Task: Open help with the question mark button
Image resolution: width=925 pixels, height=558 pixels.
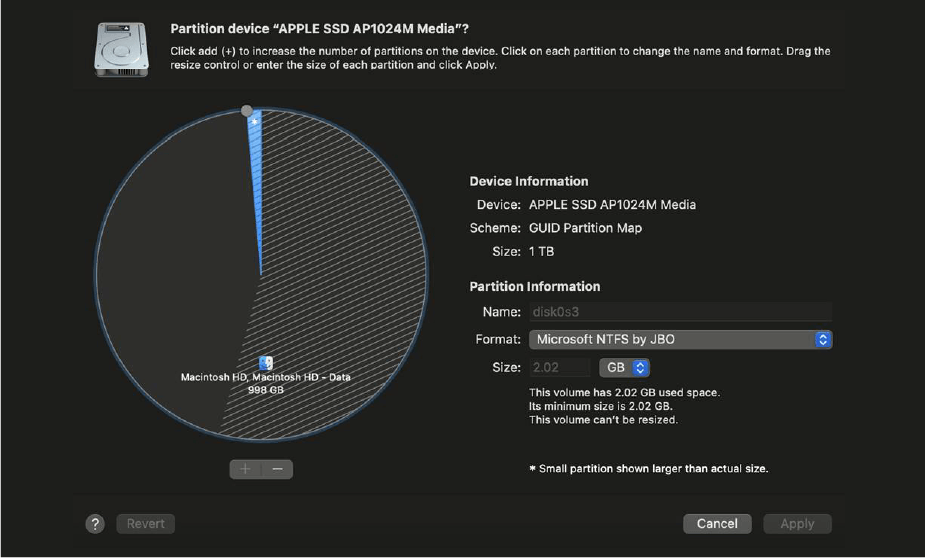Action: tap(95, 524)
